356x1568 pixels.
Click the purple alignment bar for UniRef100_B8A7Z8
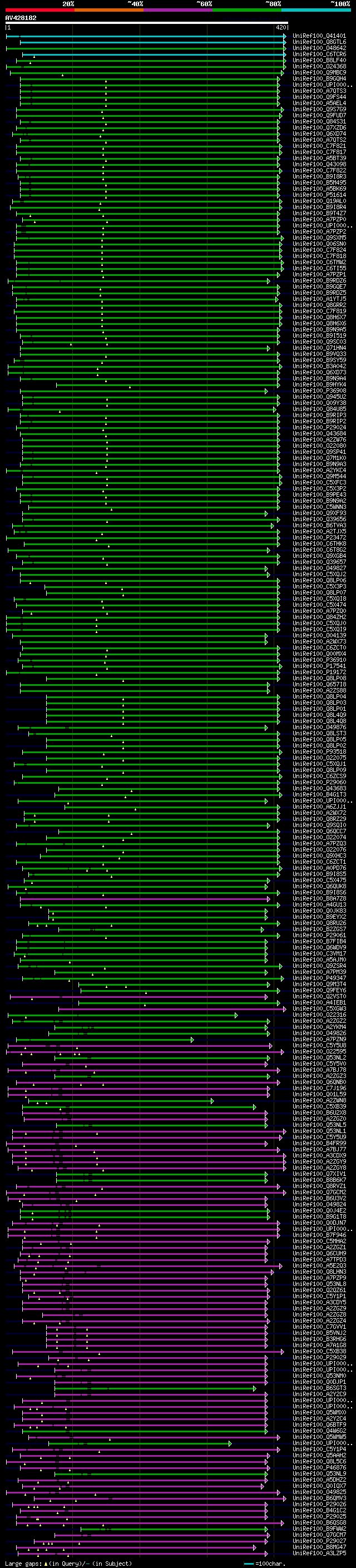coord(145,898)
